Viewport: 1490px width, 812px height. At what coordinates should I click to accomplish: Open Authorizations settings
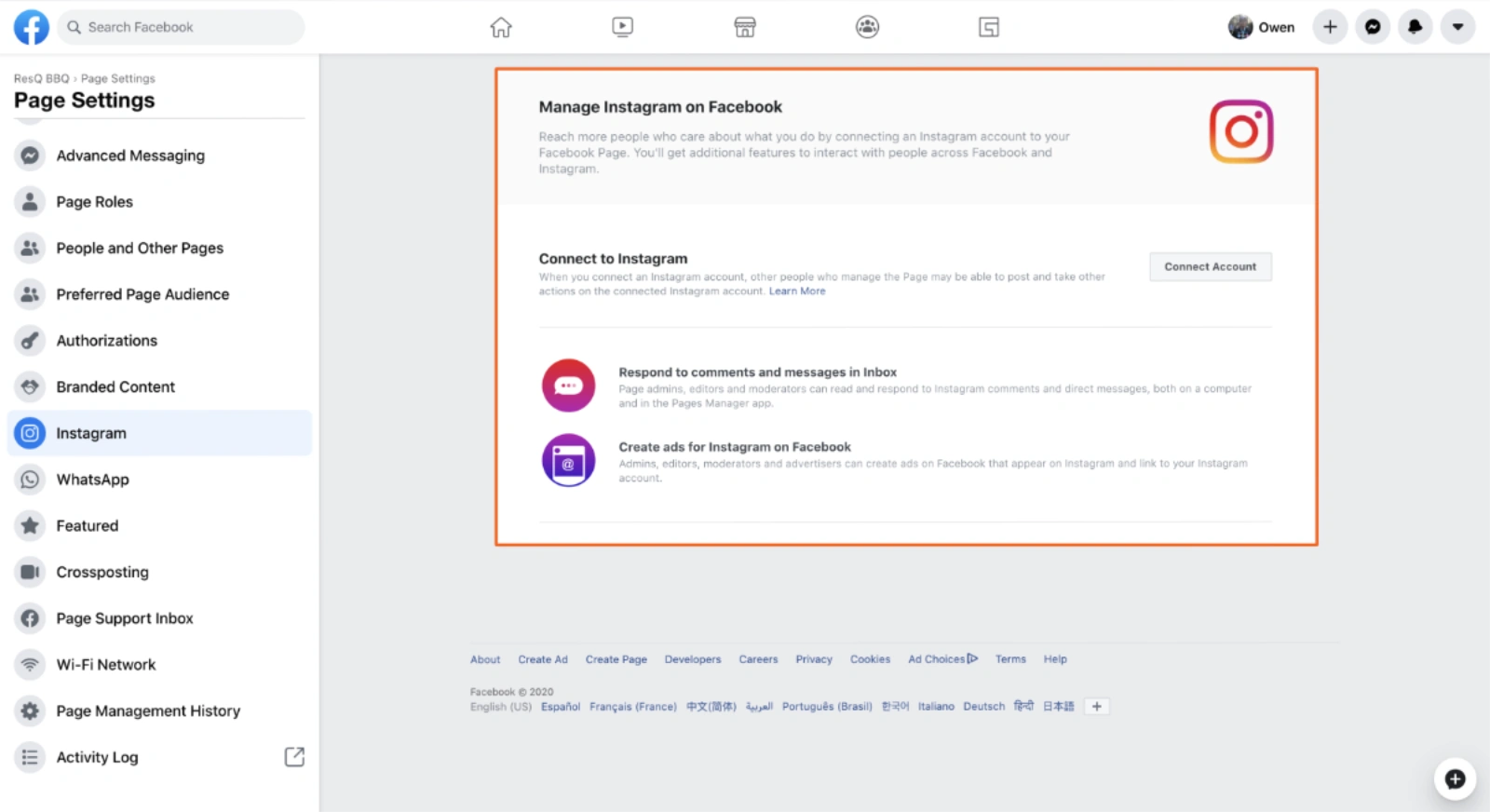coord(159,341)
